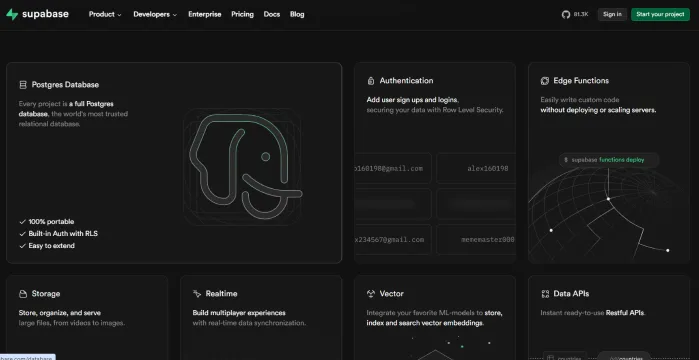Screen dimensions: 699x360
Task: Click 'without deploying or scaling servers' text
Action: (598, 110)
